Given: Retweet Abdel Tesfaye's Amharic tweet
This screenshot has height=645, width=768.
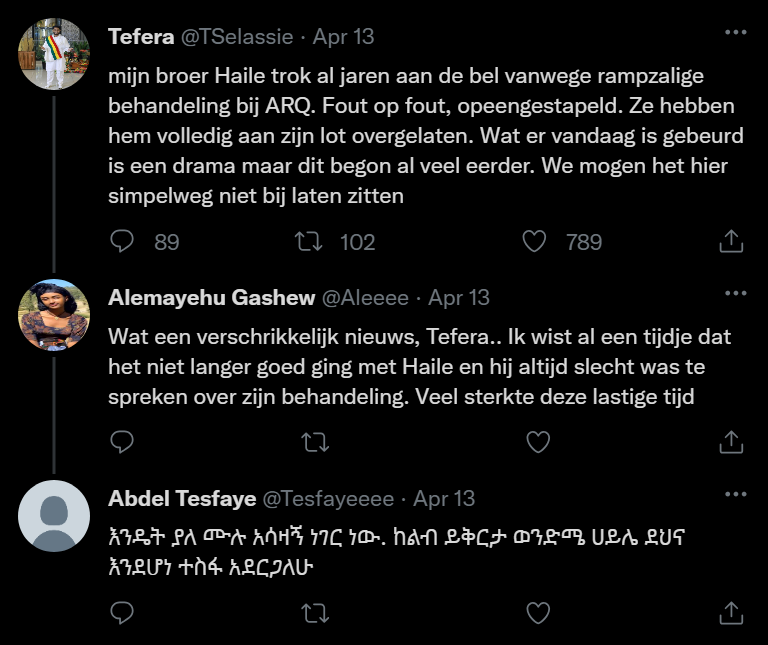Looking at the screenshot, I should pyautogui.click(x=314, y=611).
